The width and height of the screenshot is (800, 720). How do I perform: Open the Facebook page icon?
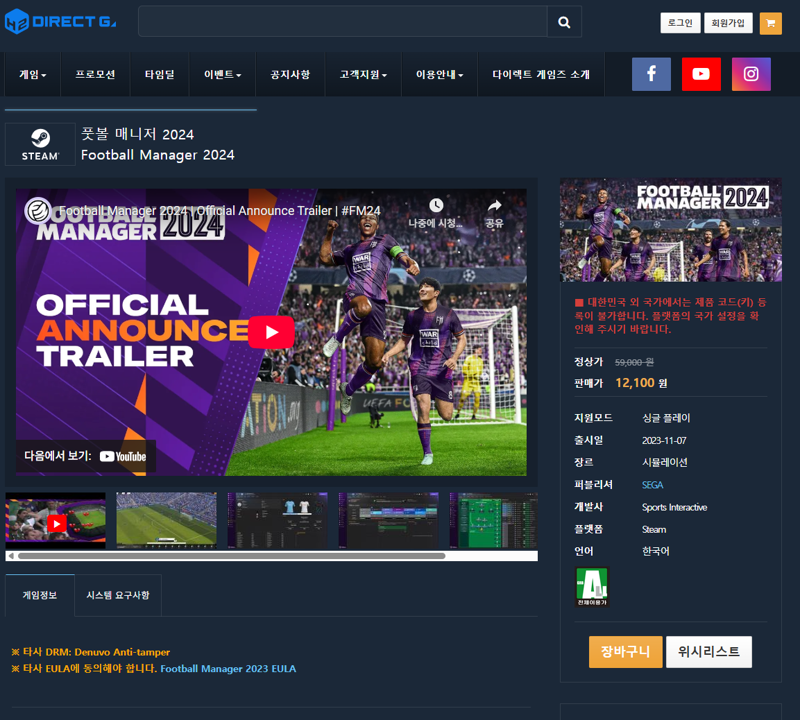coord(651,74)
